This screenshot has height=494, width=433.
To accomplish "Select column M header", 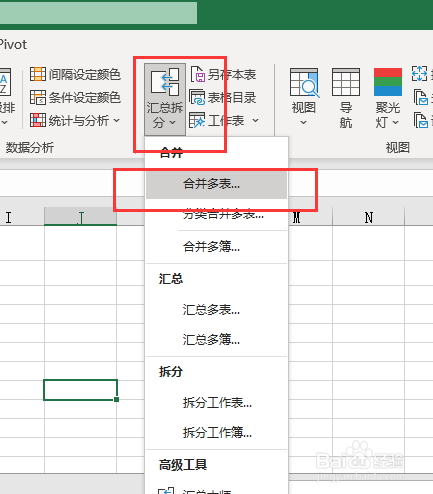I will tap(310, 217).
